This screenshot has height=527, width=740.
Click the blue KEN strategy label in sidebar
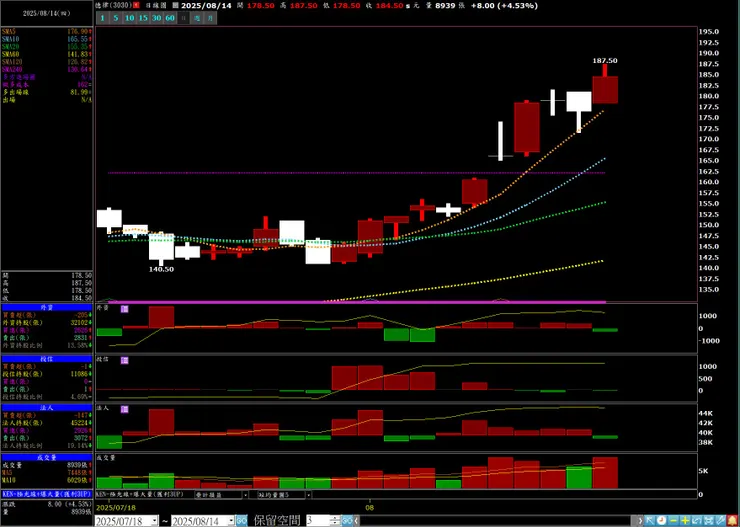point(47,494)
